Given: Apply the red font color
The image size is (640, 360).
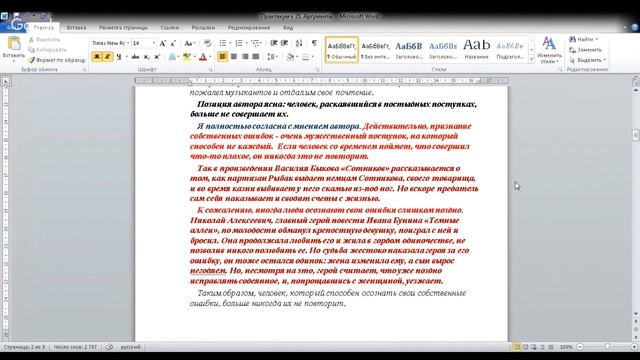Looking at the screenshot, I should click(x=203, y=57).
